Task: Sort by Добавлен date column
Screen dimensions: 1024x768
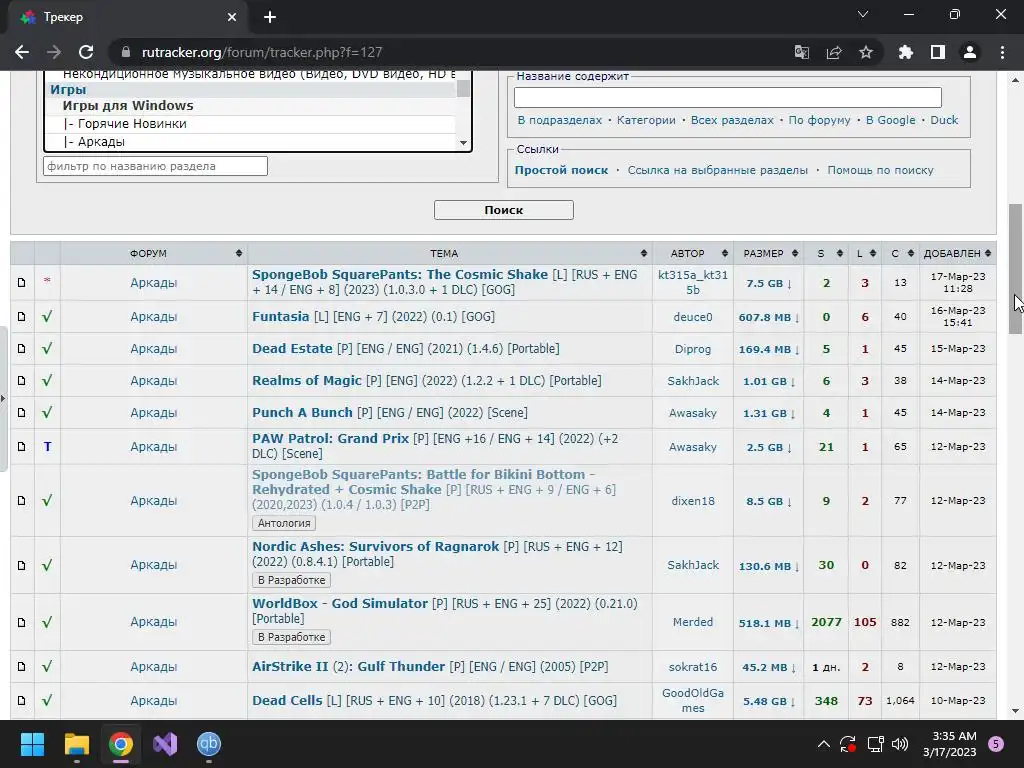Action: [957, 253]
